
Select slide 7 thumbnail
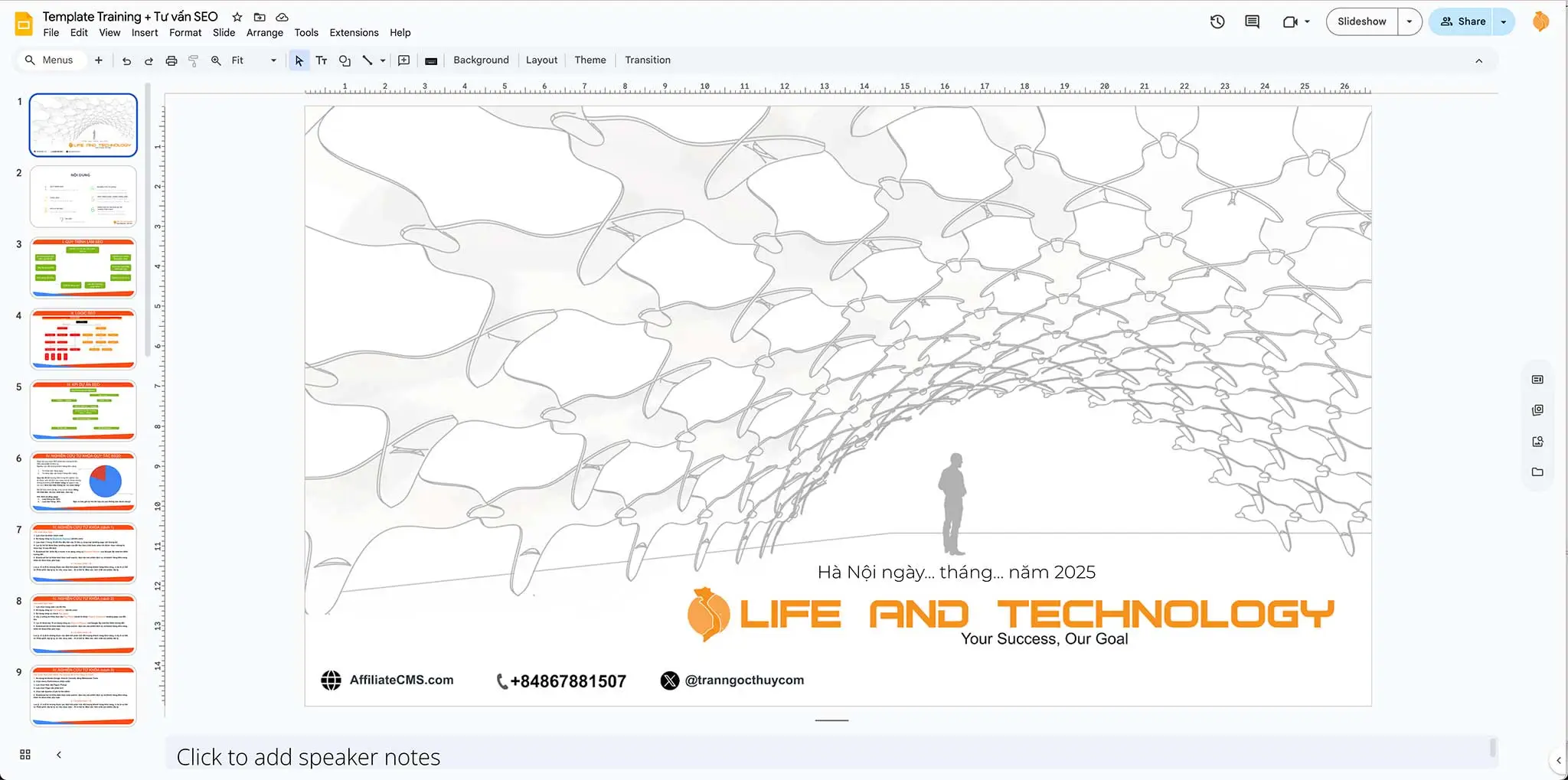(x=83, y=553)
